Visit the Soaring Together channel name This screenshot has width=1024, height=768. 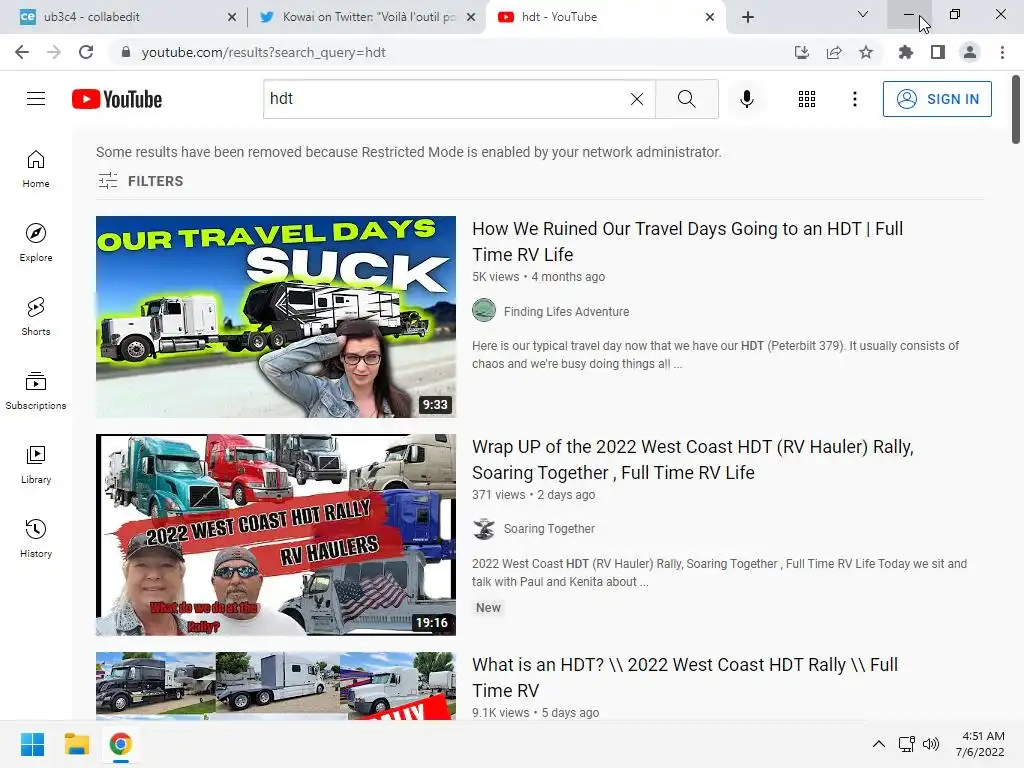pos(549,528)
